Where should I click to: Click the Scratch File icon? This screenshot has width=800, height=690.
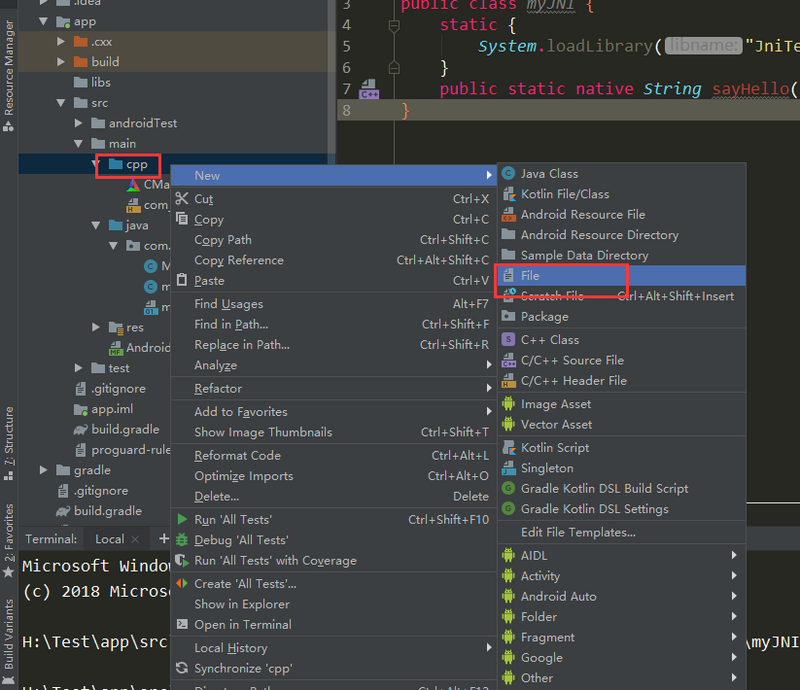(x=508, y=295)
